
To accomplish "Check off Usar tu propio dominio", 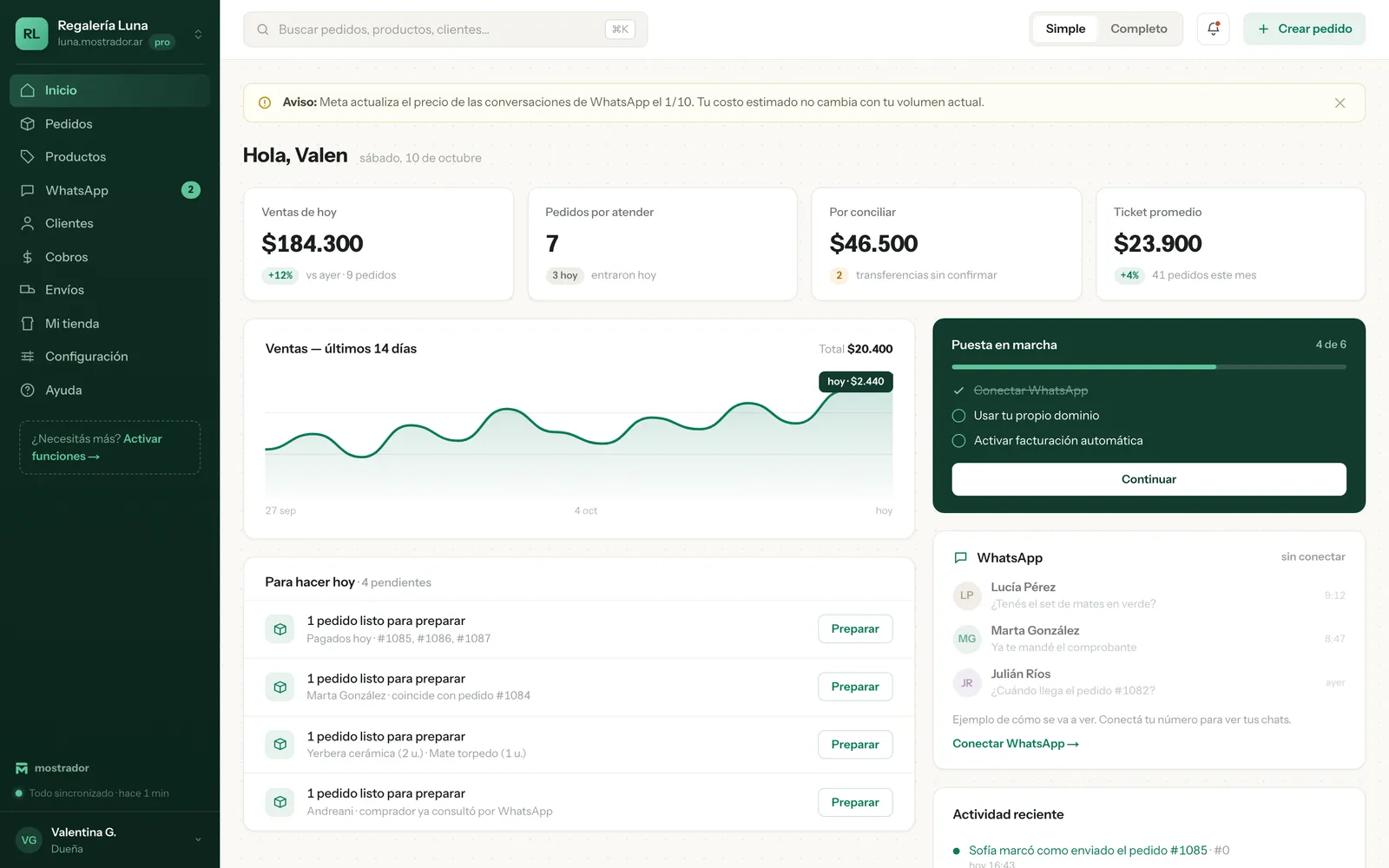I will 958,416.
